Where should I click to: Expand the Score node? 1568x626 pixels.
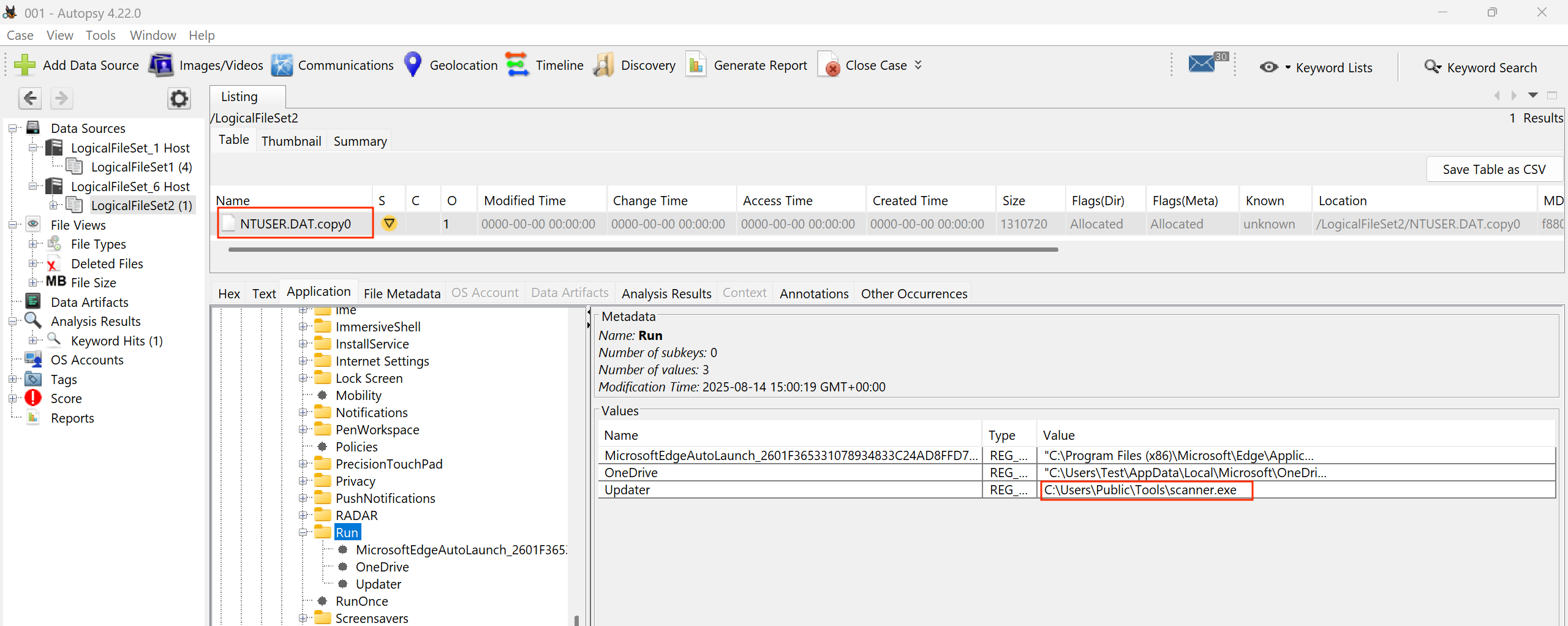(x=13, y=398)
